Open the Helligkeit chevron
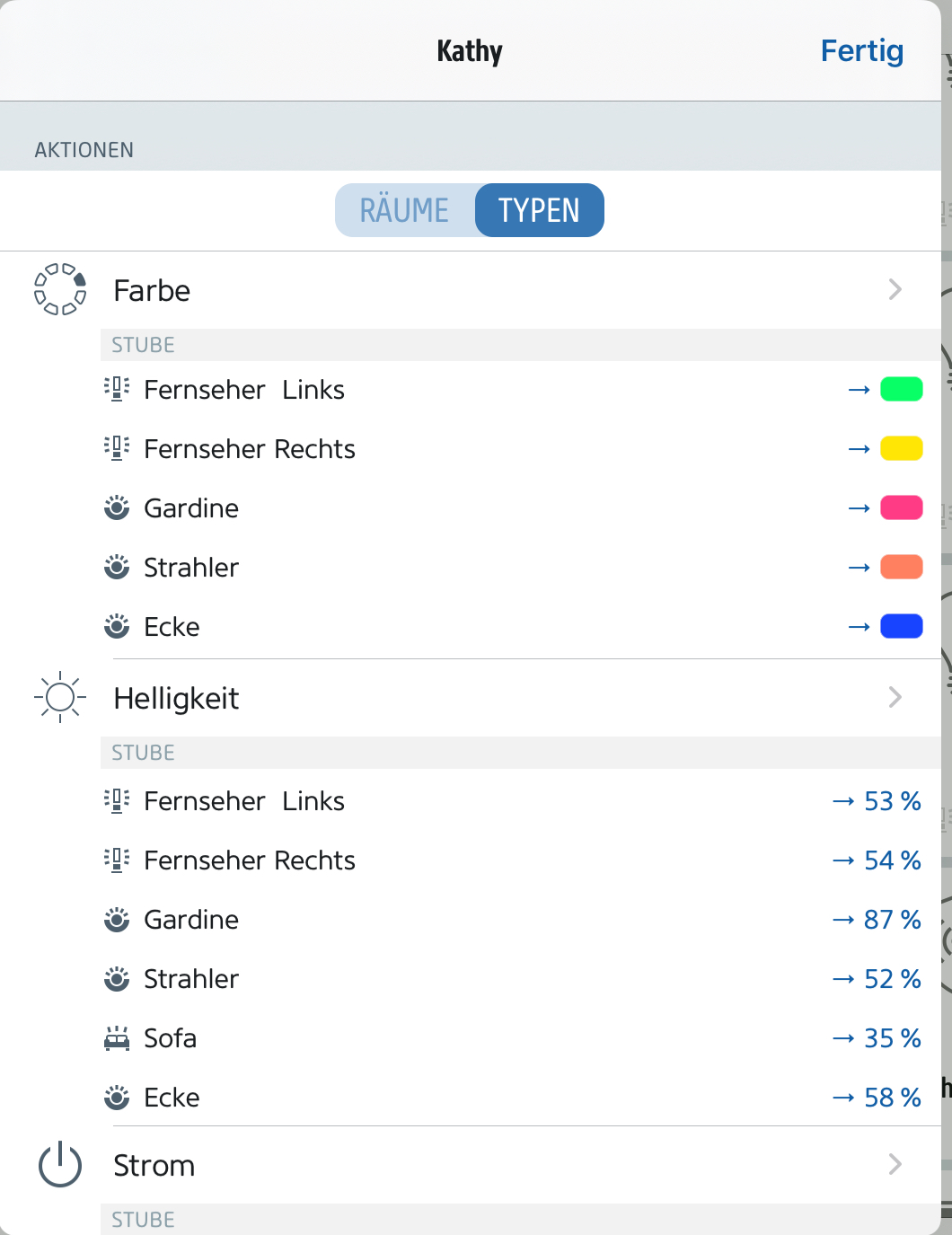The width and height of the screenshot is (952, 1235). click(x=895, y=697)
